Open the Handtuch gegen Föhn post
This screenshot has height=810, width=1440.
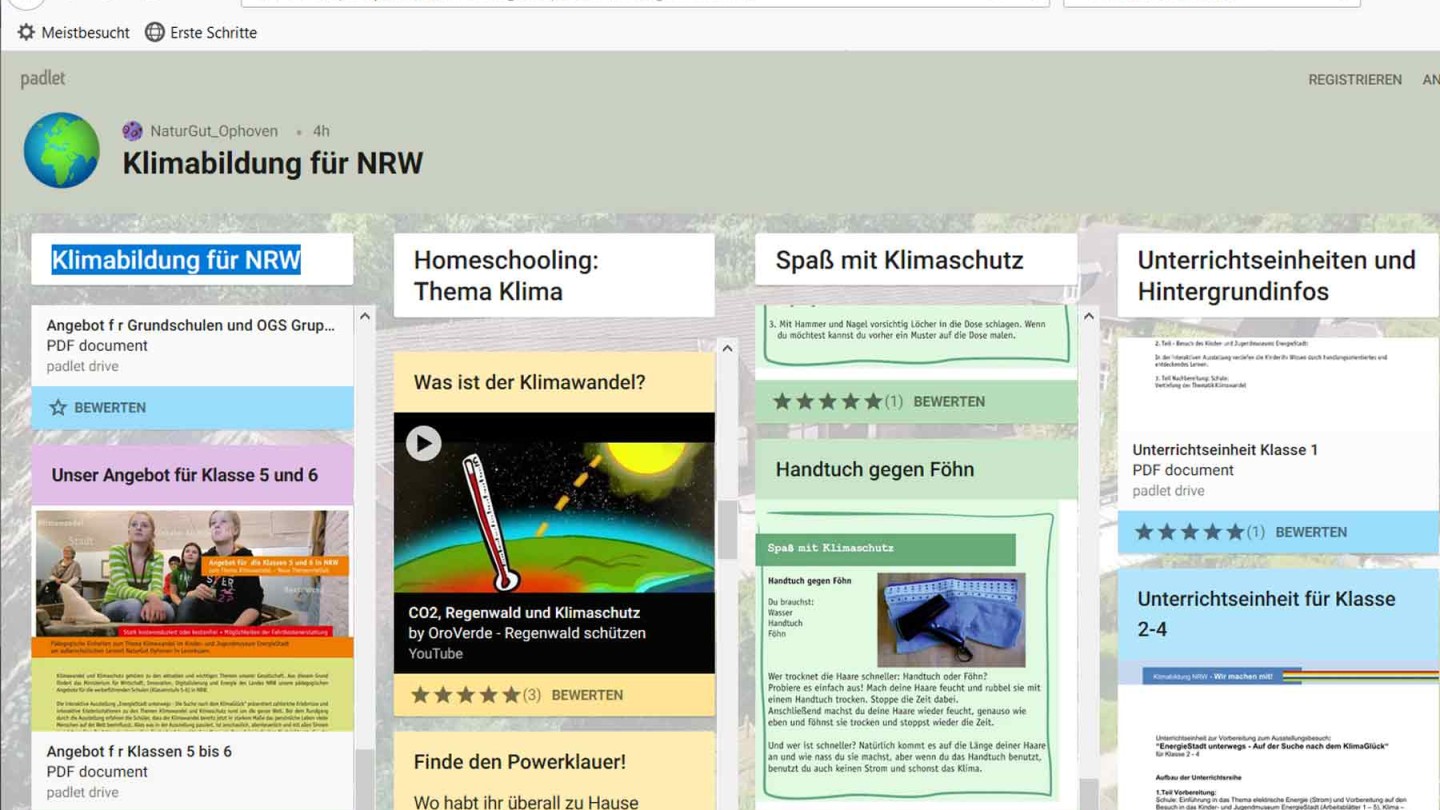[875, 469]
